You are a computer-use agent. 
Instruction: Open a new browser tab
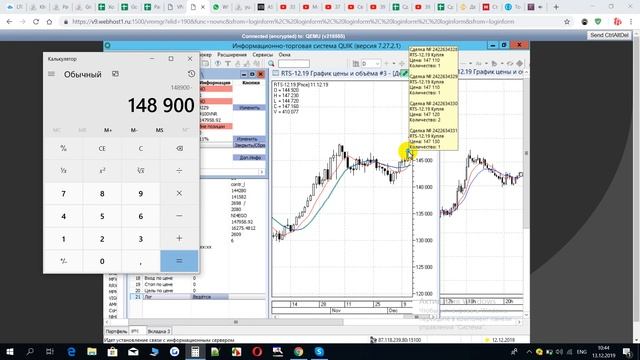pos(556,7)
